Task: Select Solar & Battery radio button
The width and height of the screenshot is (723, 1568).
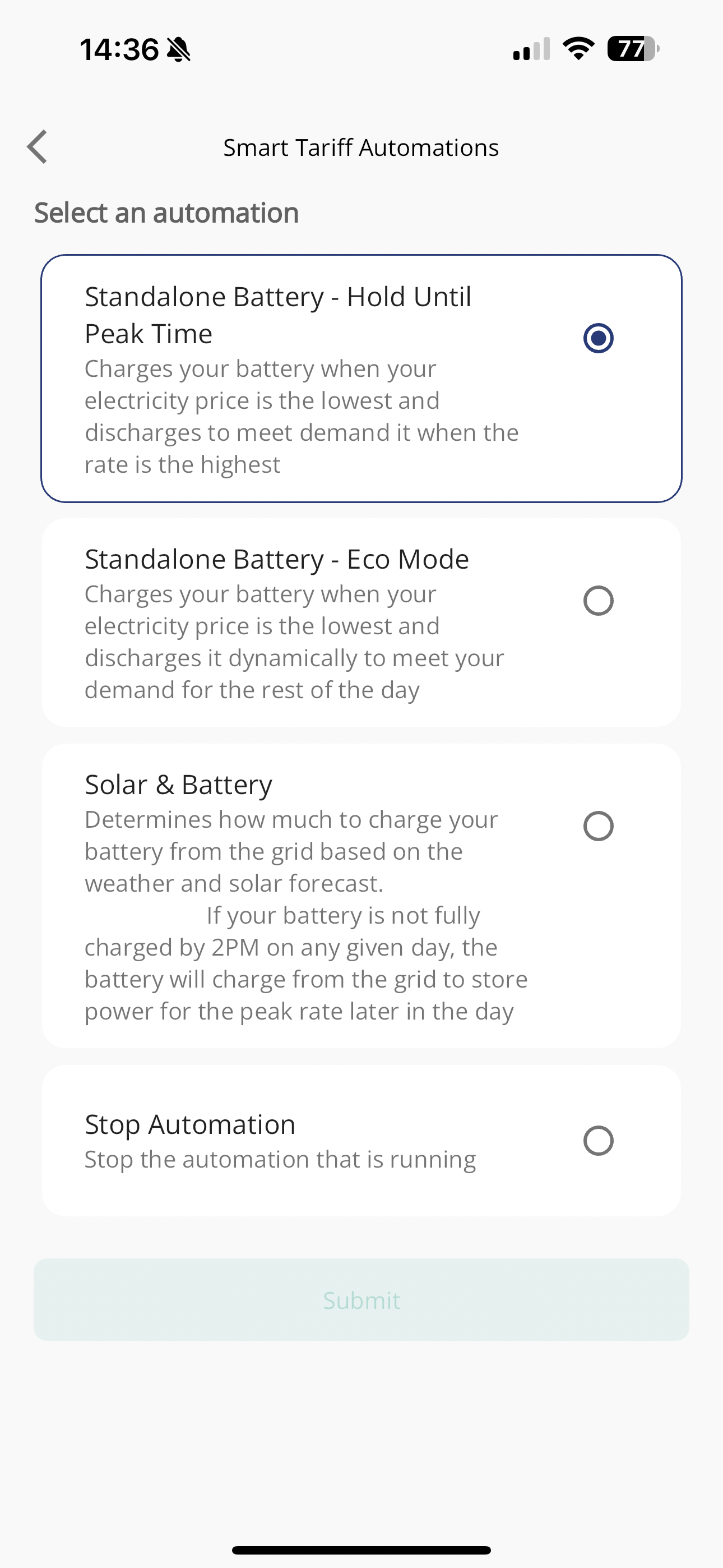Action: 598,826
